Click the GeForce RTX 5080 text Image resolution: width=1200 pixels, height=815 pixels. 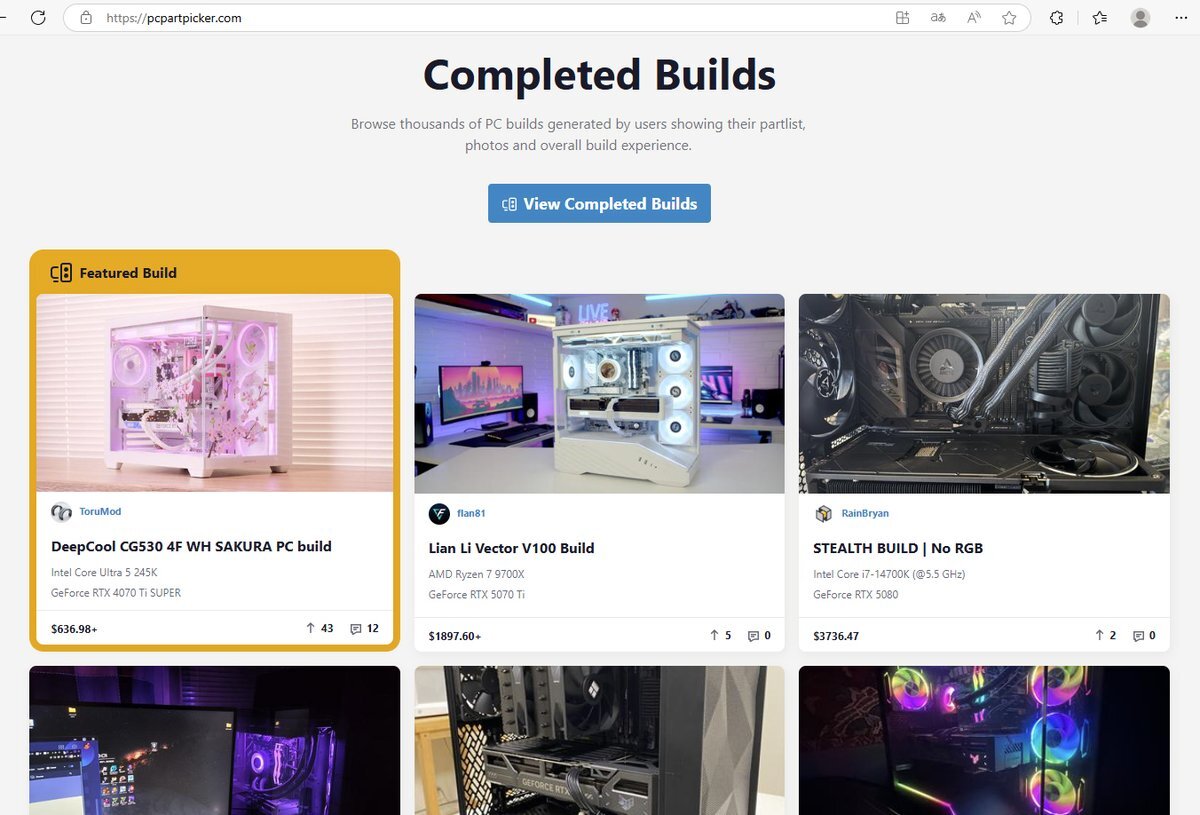click(x=856, y=595)
